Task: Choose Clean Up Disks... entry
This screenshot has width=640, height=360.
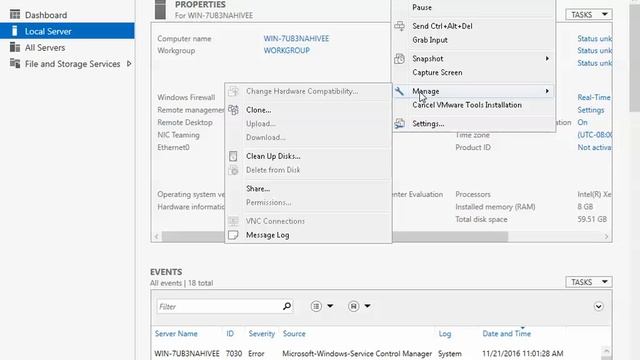Action: click(x=273, y=156)
